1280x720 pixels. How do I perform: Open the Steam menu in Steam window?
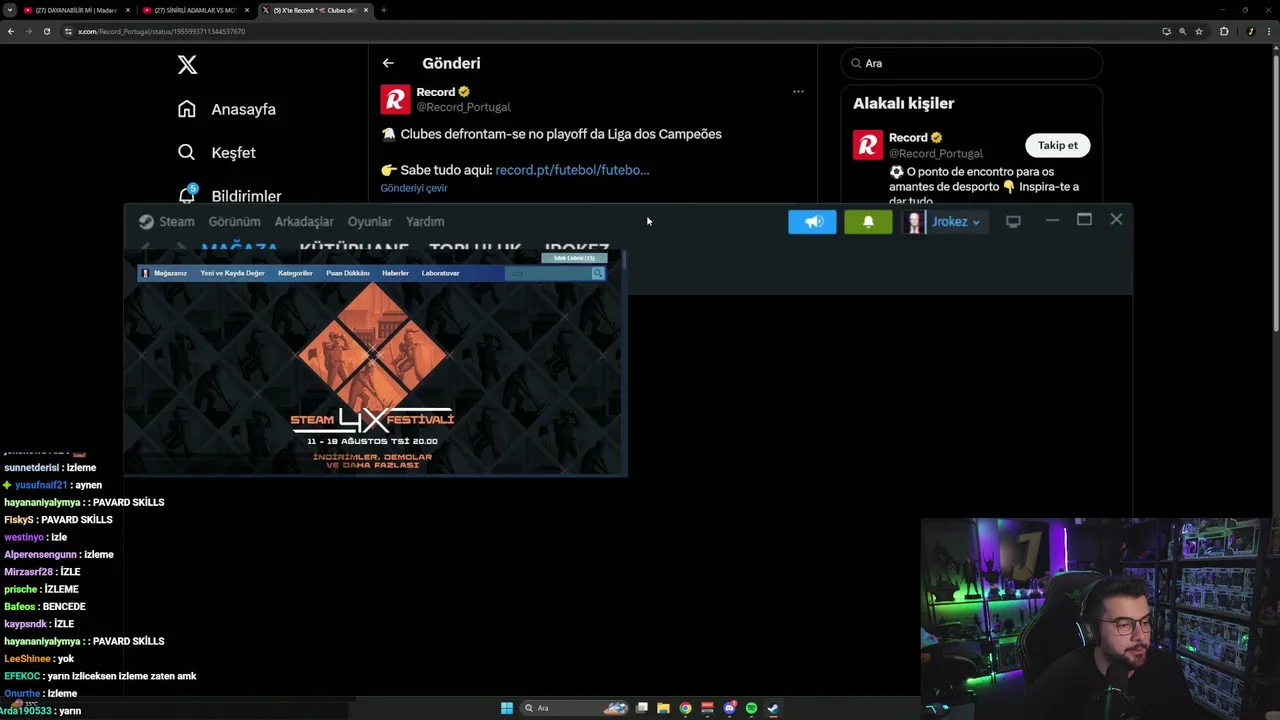167,222
